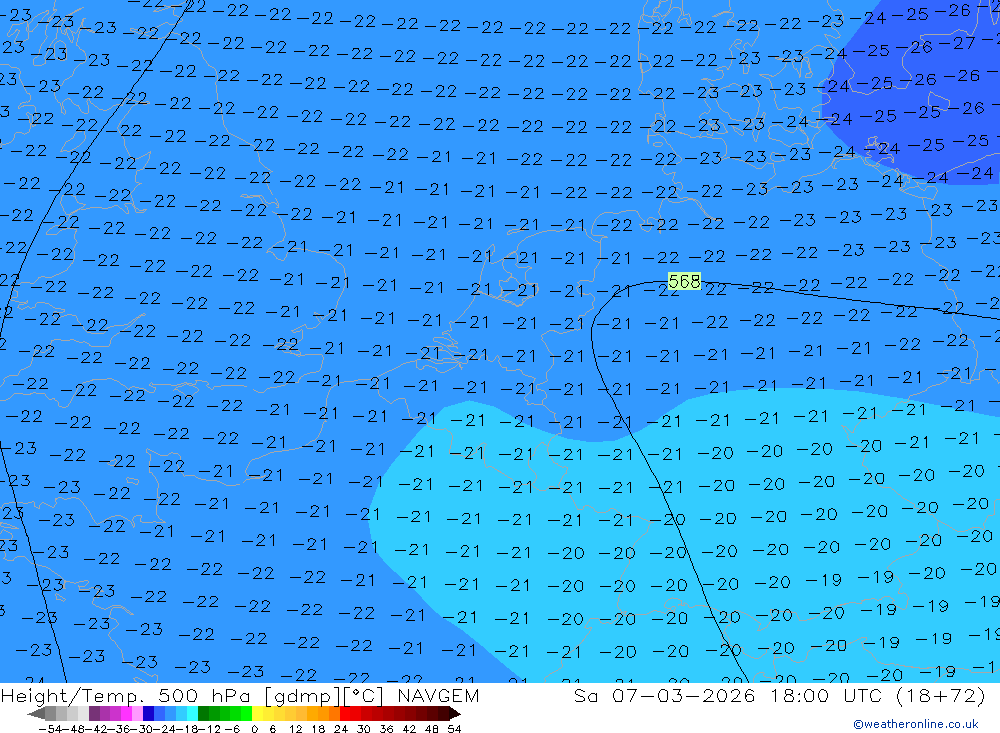Click the grey left arrow of color scale
1000x733 pixels.
[36, 714]
